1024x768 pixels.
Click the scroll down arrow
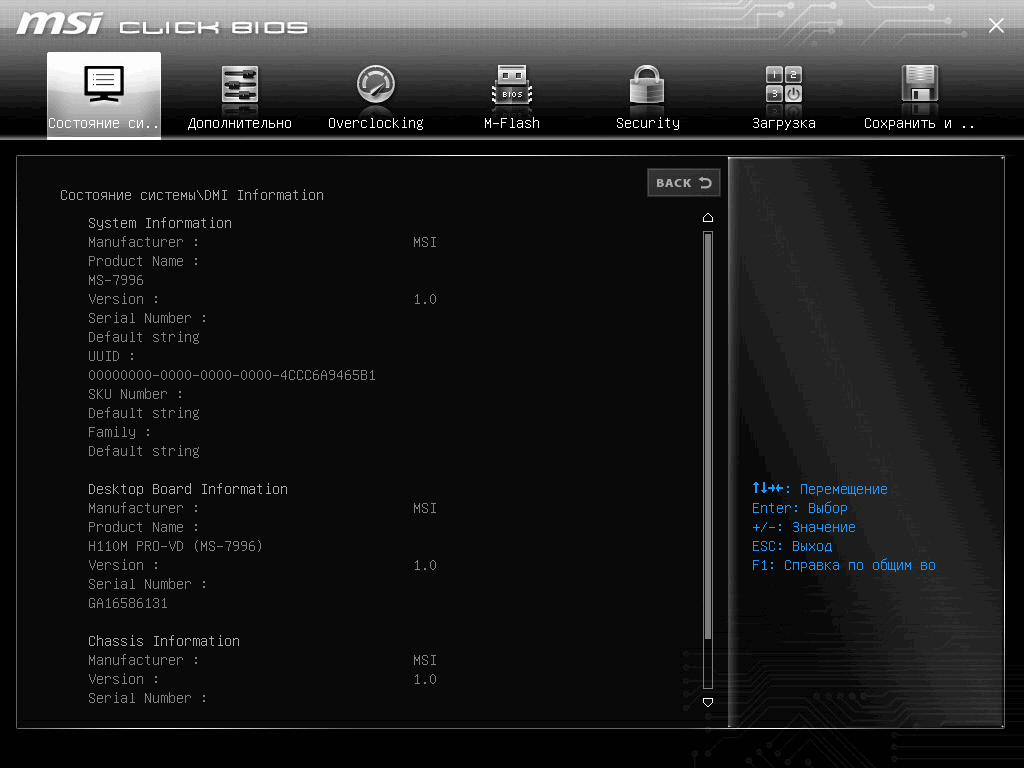click(708, 702)
